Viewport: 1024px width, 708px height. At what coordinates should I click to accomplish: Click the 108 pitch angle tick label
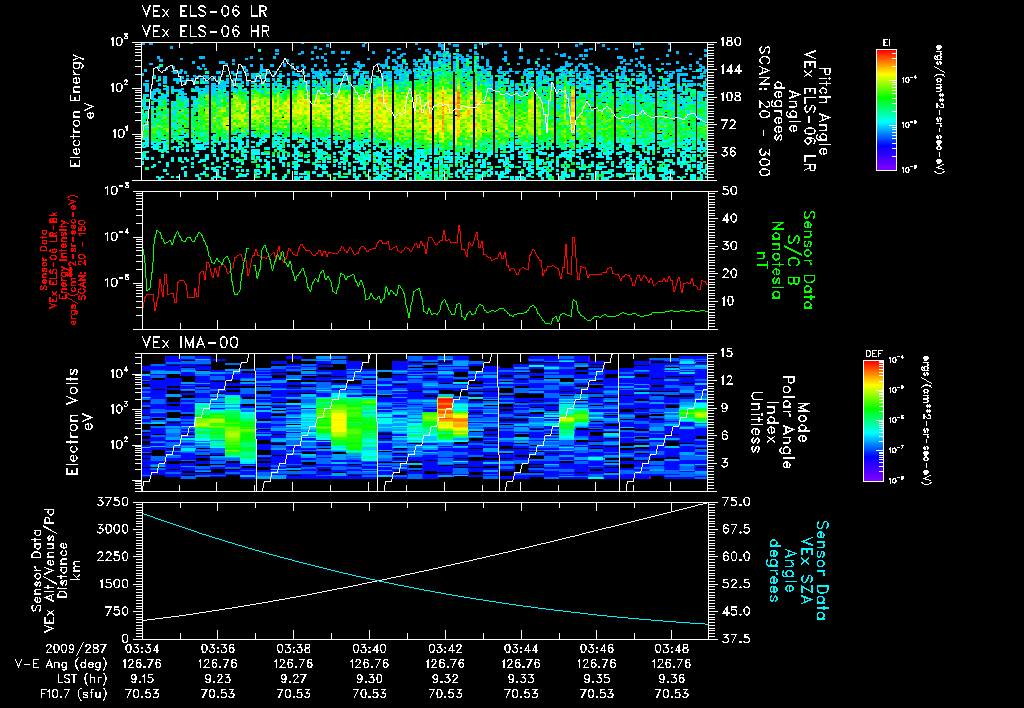[729, 97]
